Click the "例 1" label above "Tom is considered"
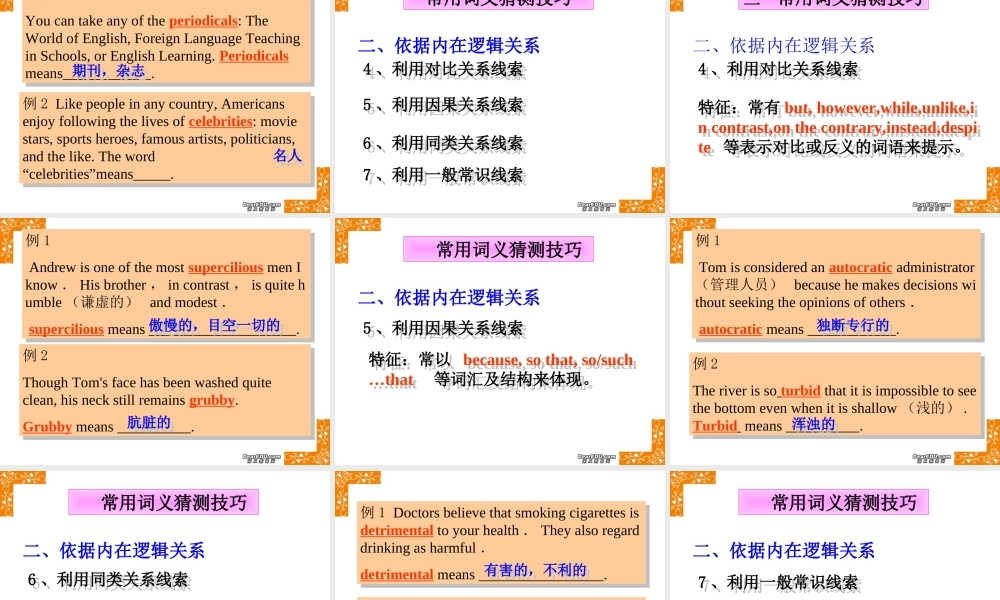 click(x=708, y=240)
